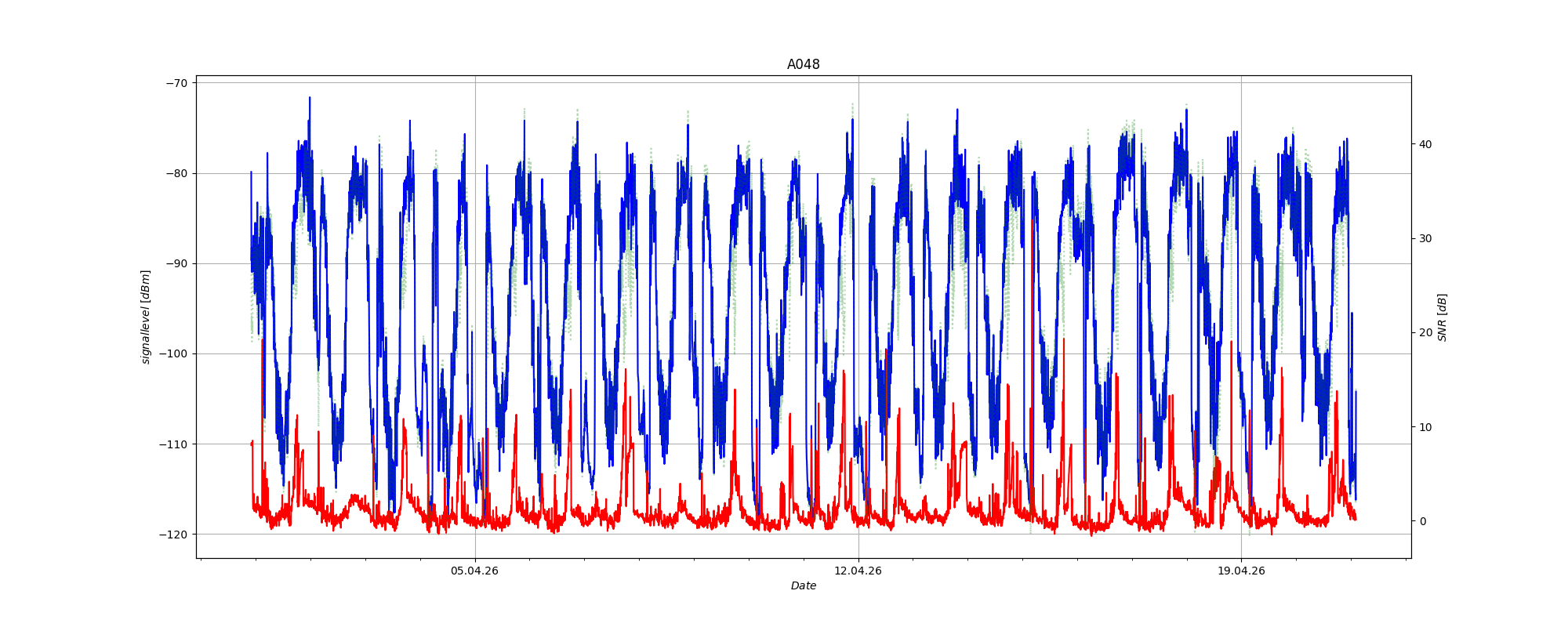This screenshot has height=627, width=1568.
Task: Click gridline intersection of -90 dBm and 12.04.26
Action: tap(858, 263)
